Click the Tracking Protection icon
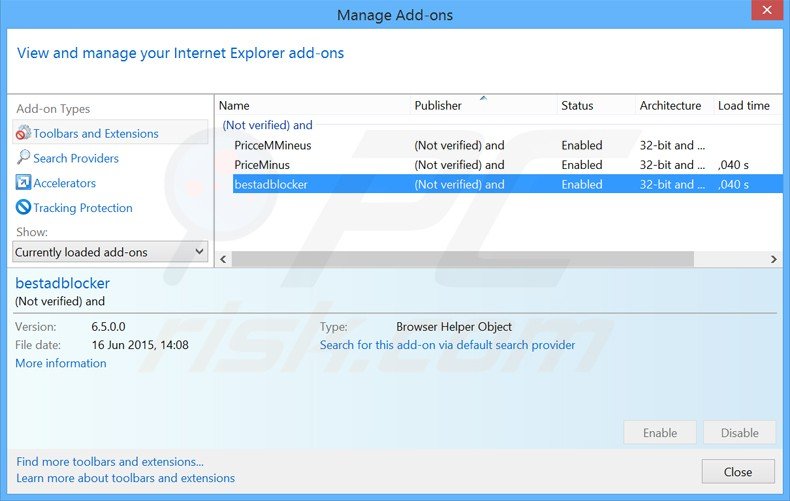Image resolution: width=790 pixels, height=501 pixels. 23,208
